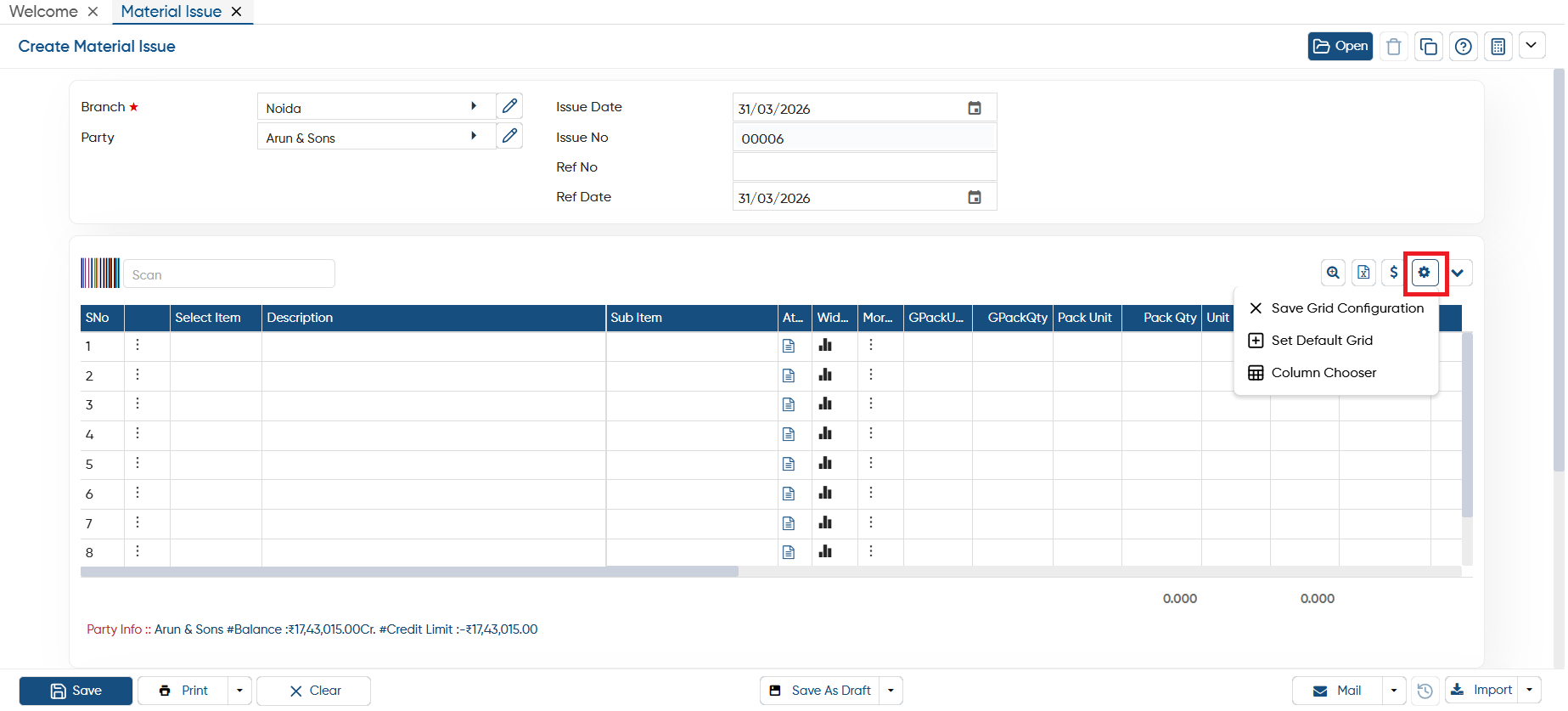Edit Branch using the pencil icon
Image resolution: width=1568 pixels, height=711 pixels.
509,106
